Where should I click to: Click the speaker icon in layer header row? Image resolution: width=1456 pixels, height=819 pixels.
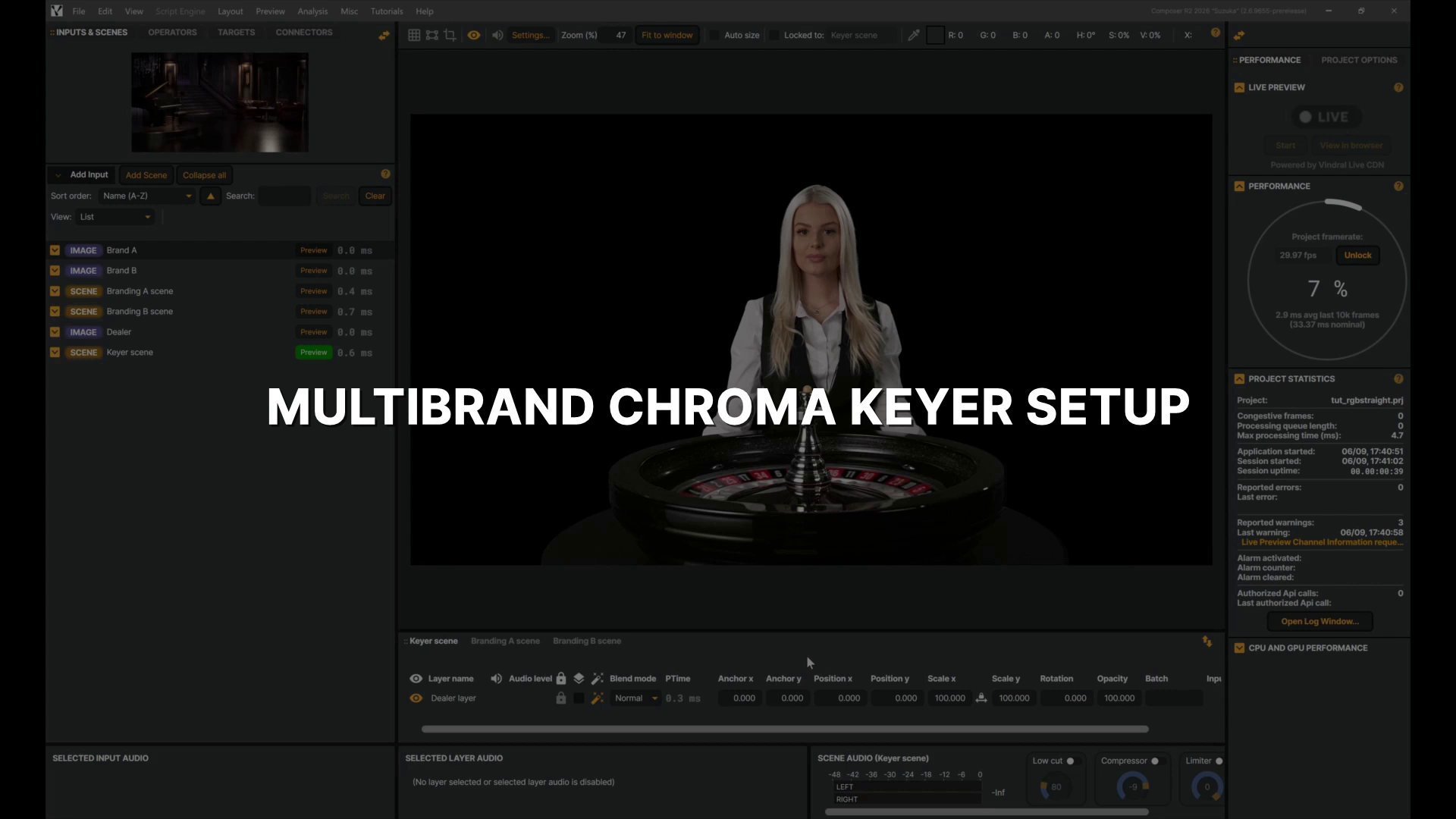point(496,679)
